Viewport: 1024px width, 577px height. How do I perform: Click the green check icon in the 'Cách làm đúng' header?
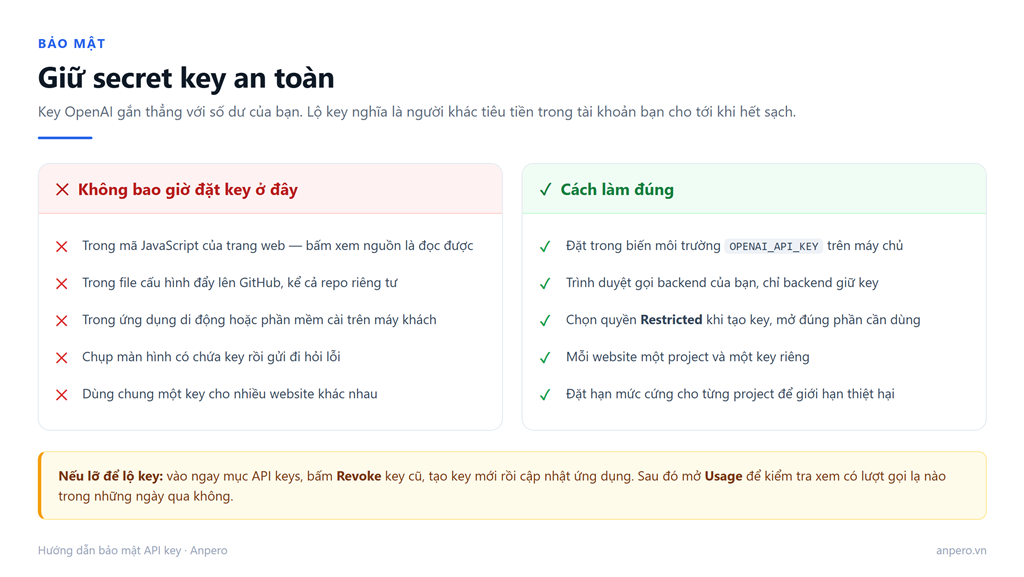pyautogui.click(x=545, y=190)
